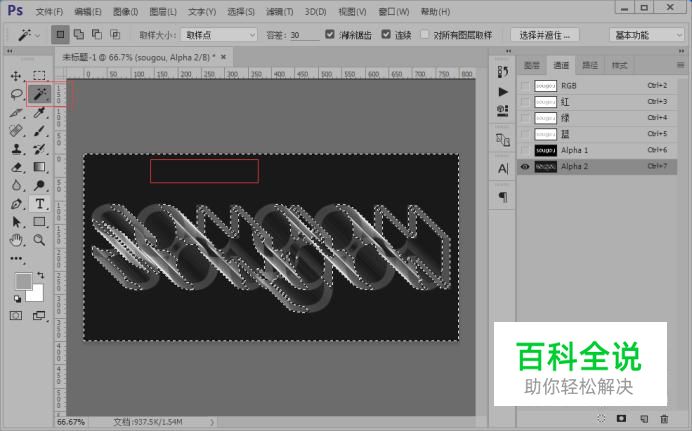Open the extra tools ellipsis menu
The width and height of the screenshot is (692, 431).
tap(16, 259)
